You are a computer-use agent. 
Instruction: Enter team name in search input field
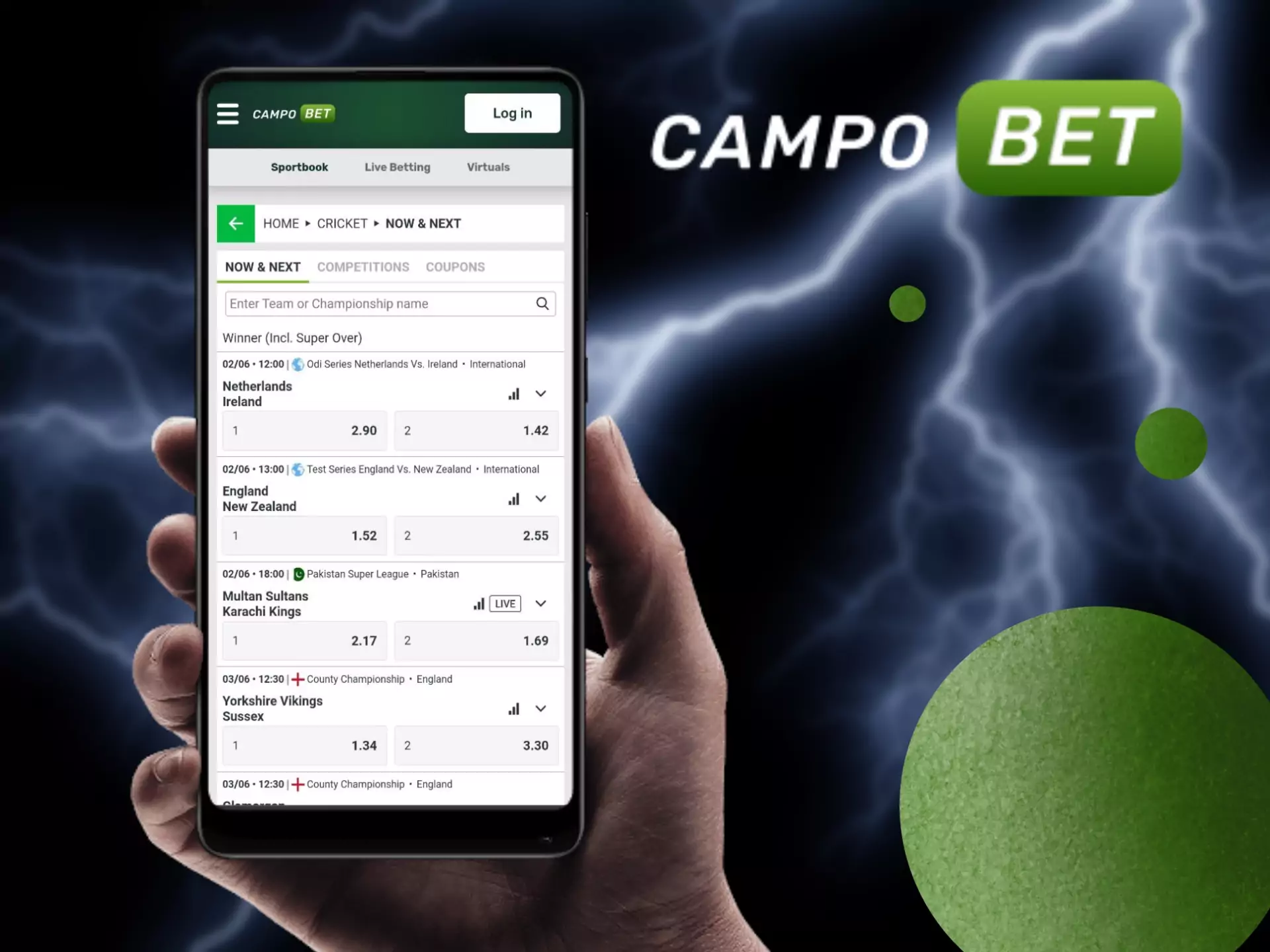point(387,303)
